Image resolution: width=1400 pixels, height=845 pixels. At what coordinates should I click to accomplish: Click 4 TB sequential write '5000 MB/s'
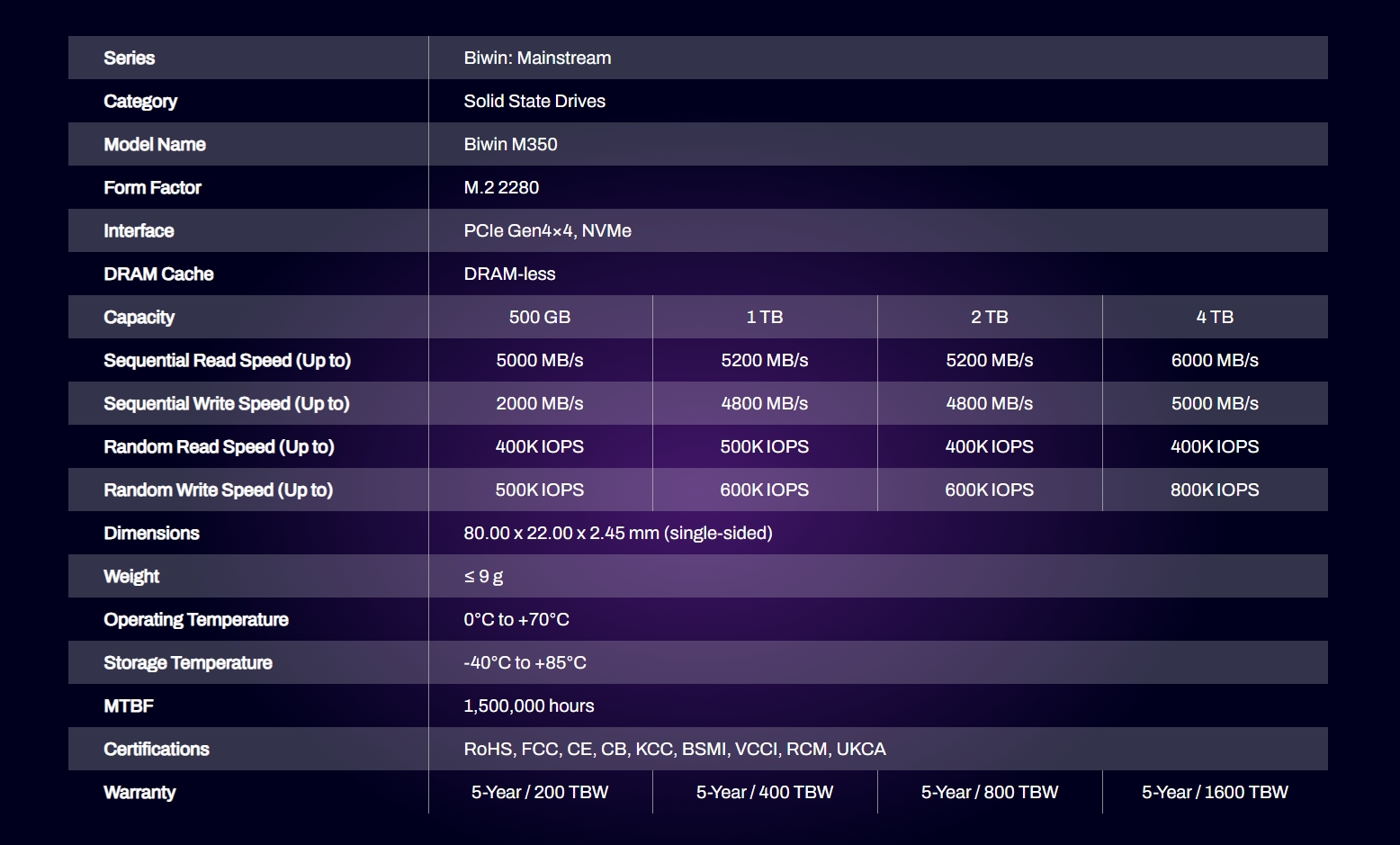tap(1215, 403)
